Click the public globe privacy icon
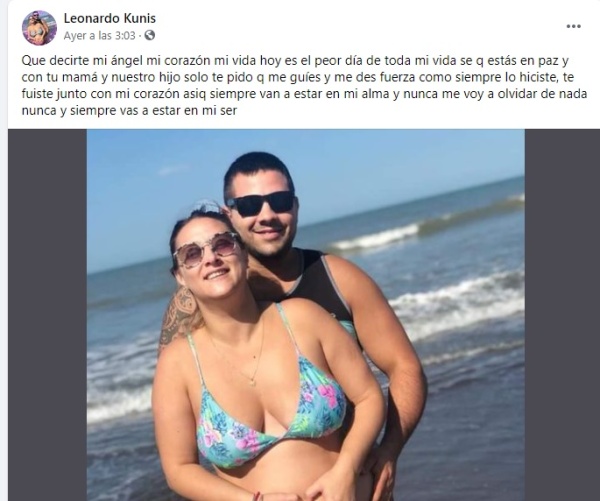This screenshot has width=600, height=501. [x=150, y=36]
